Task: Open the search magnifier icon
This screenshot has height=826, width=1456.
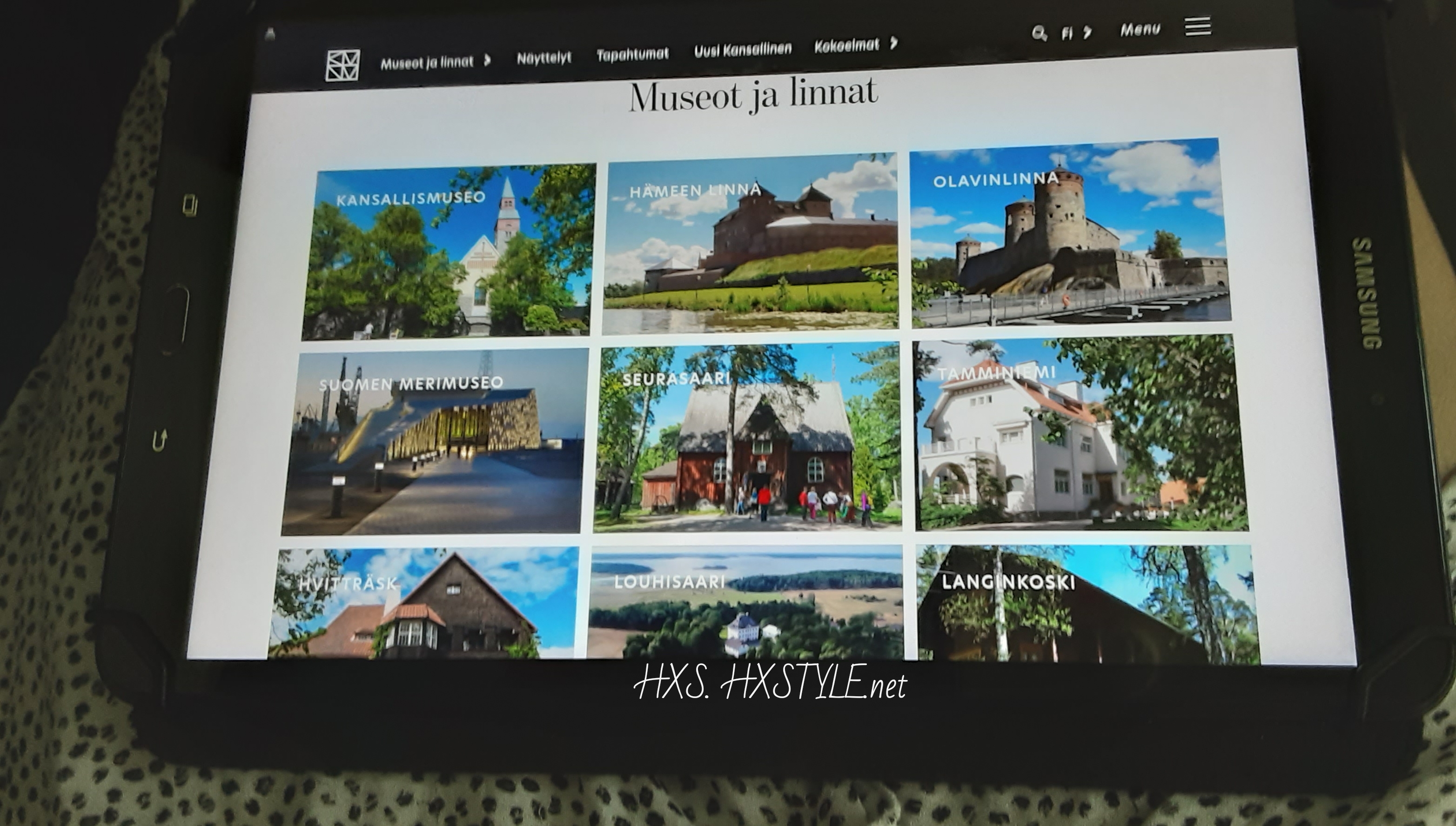Action: [1039, 33]
